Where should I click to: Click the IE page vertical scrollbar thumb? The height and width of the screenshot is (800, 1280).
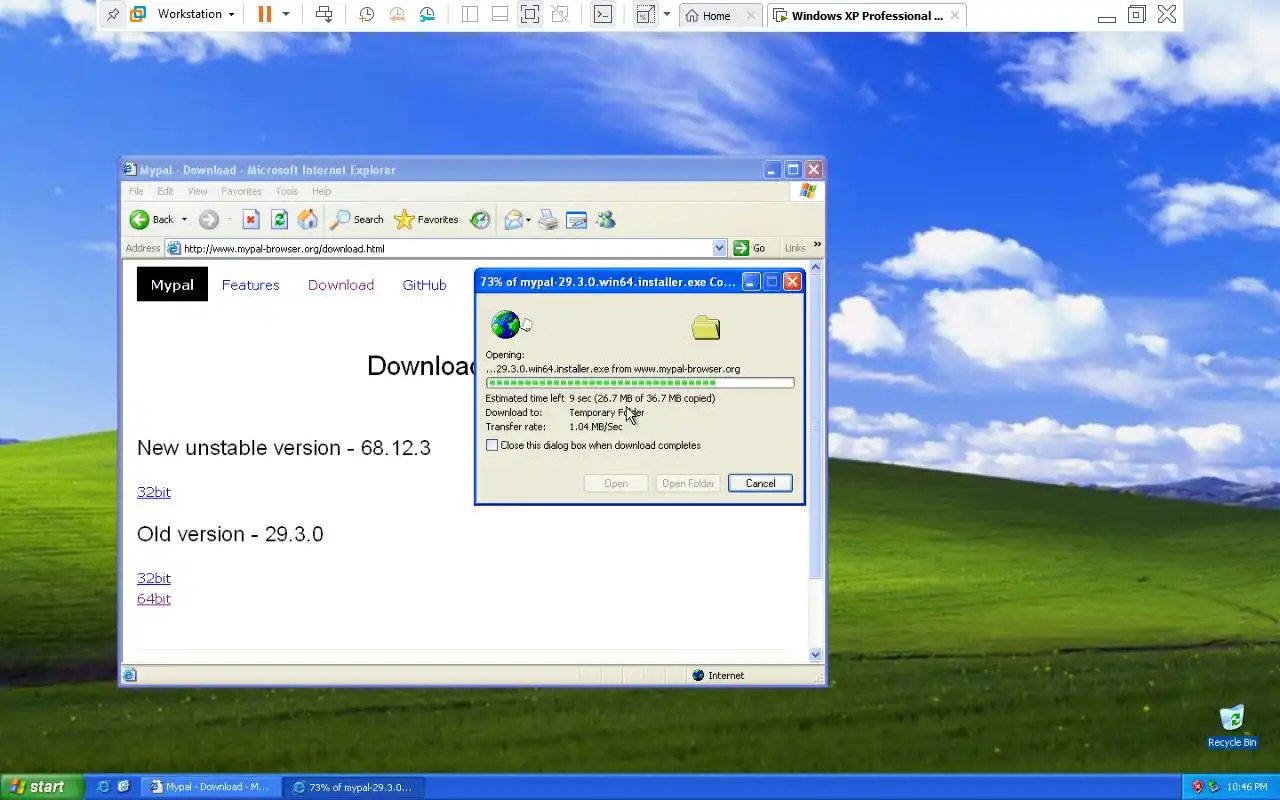tap(815, 428)
